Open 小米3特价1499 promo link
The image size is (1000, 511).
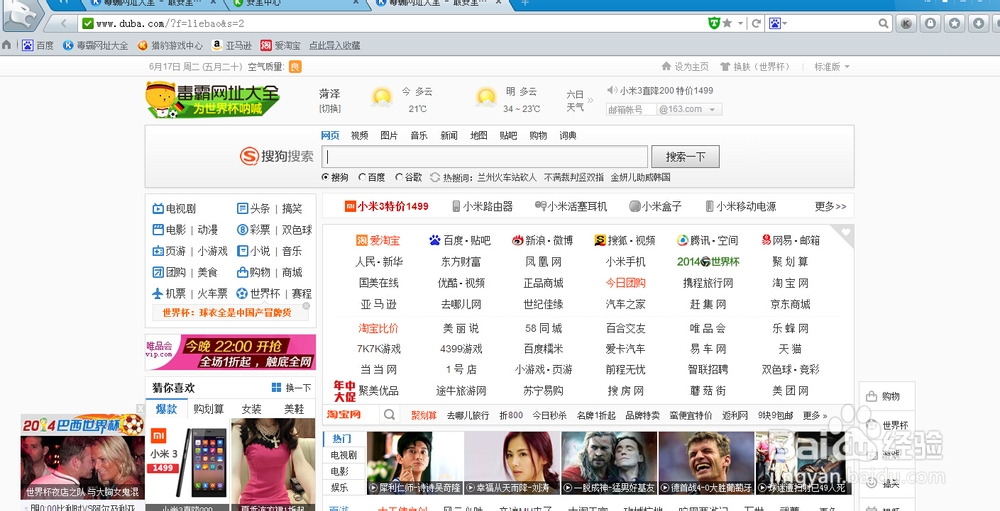click(386, 206)
